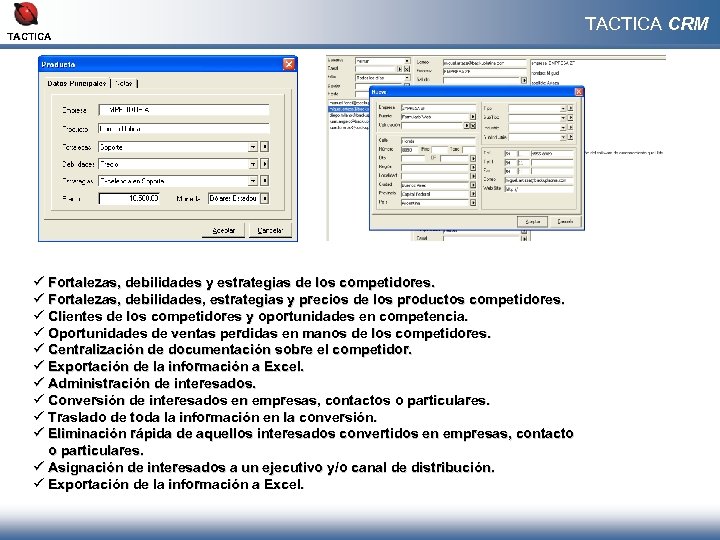Click the Localidad lookup arrow button
720x540 pixels.
pos(472,176)
